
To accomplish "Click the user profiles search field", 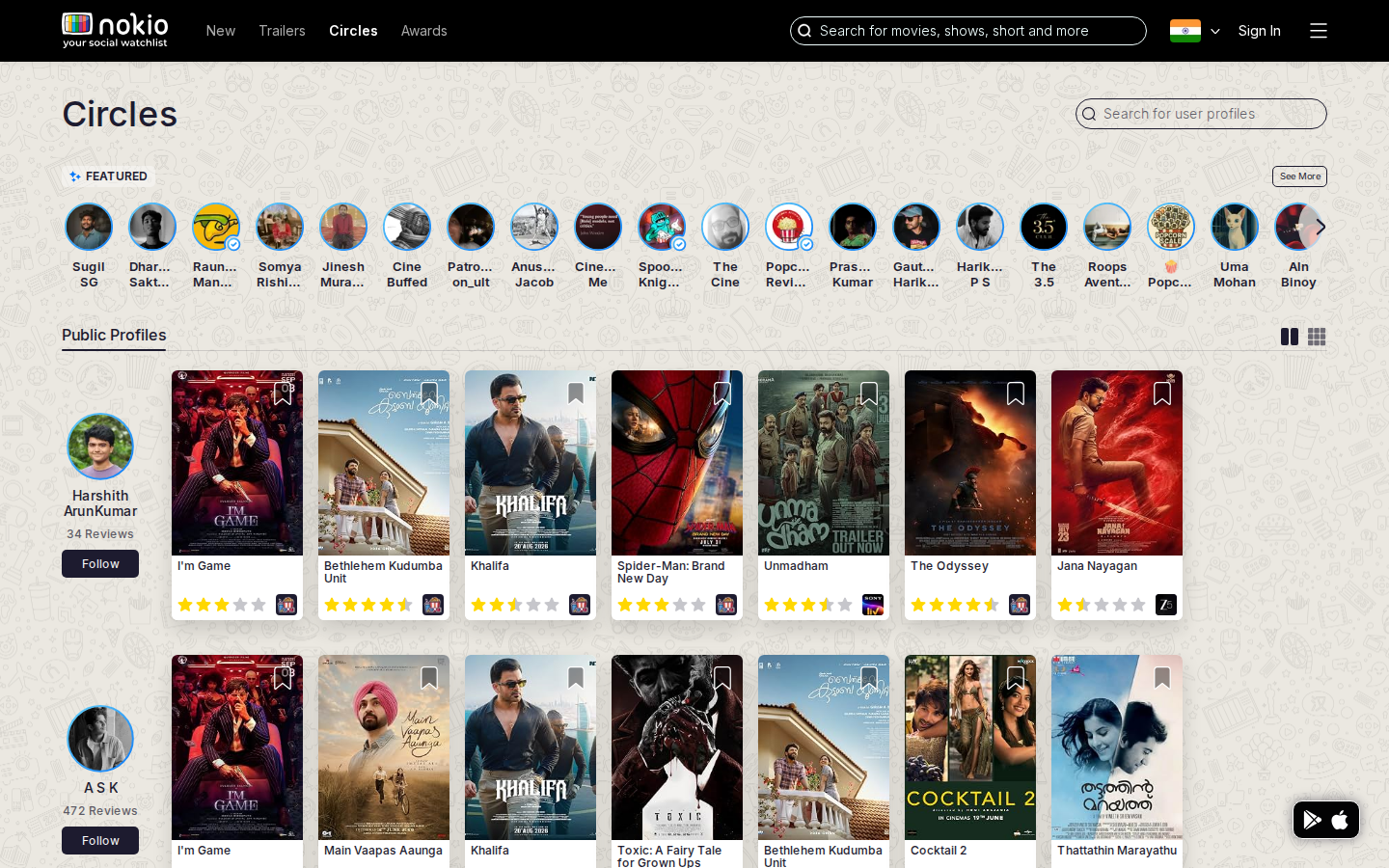I will [x=1201, y=114].
